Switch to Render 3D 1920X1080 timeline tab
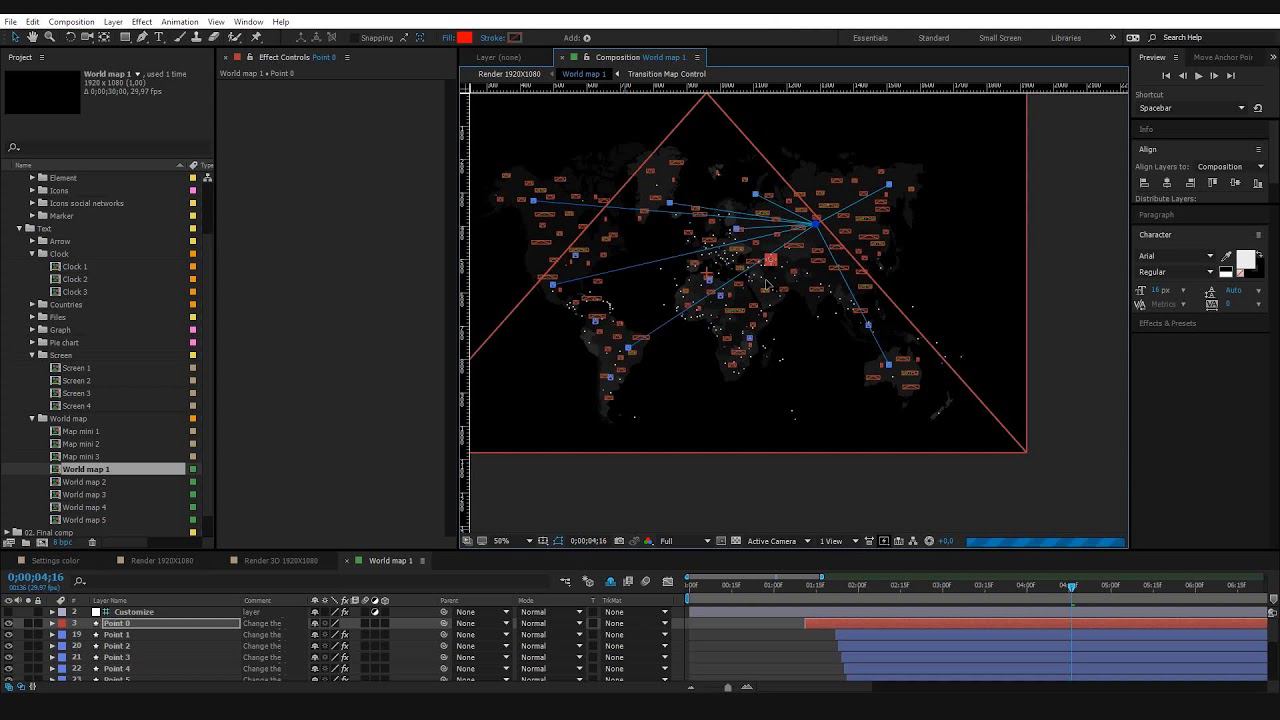The width and height of the screenshot is (1280, 720). tap(280, 561)
